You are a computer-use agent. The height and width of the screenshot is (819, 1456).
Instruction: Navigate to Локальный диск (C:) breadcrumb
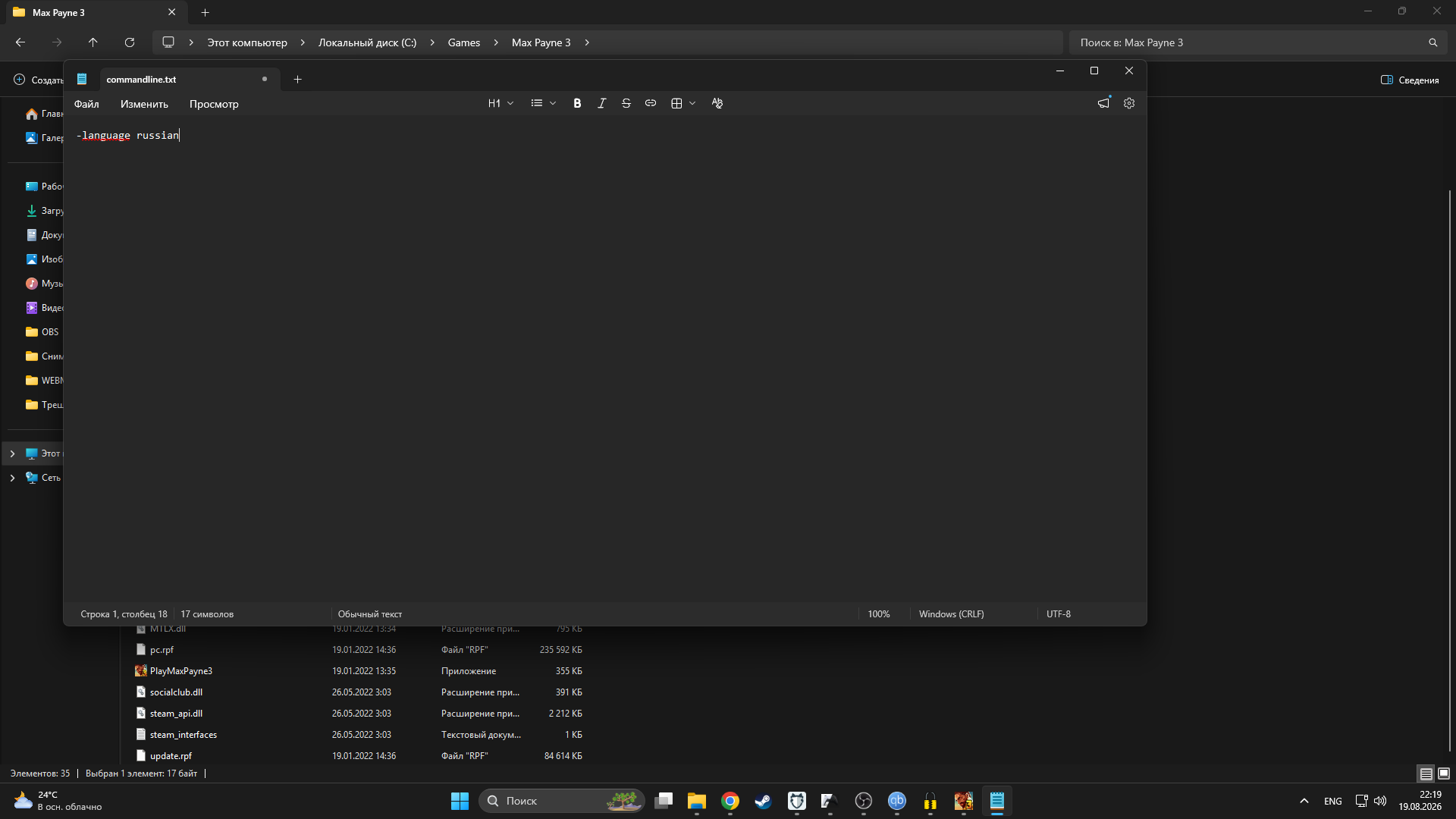[367, 42]
